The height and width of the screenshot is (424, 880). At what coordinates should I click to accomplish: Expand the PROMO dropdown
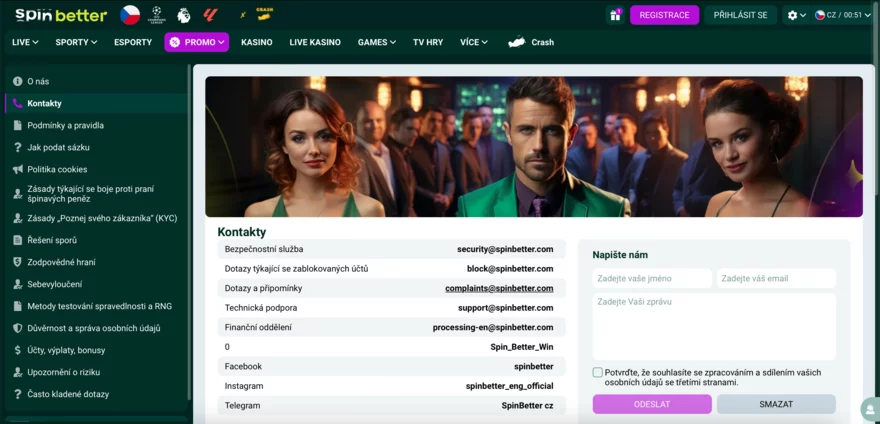(x=197, y=42)
